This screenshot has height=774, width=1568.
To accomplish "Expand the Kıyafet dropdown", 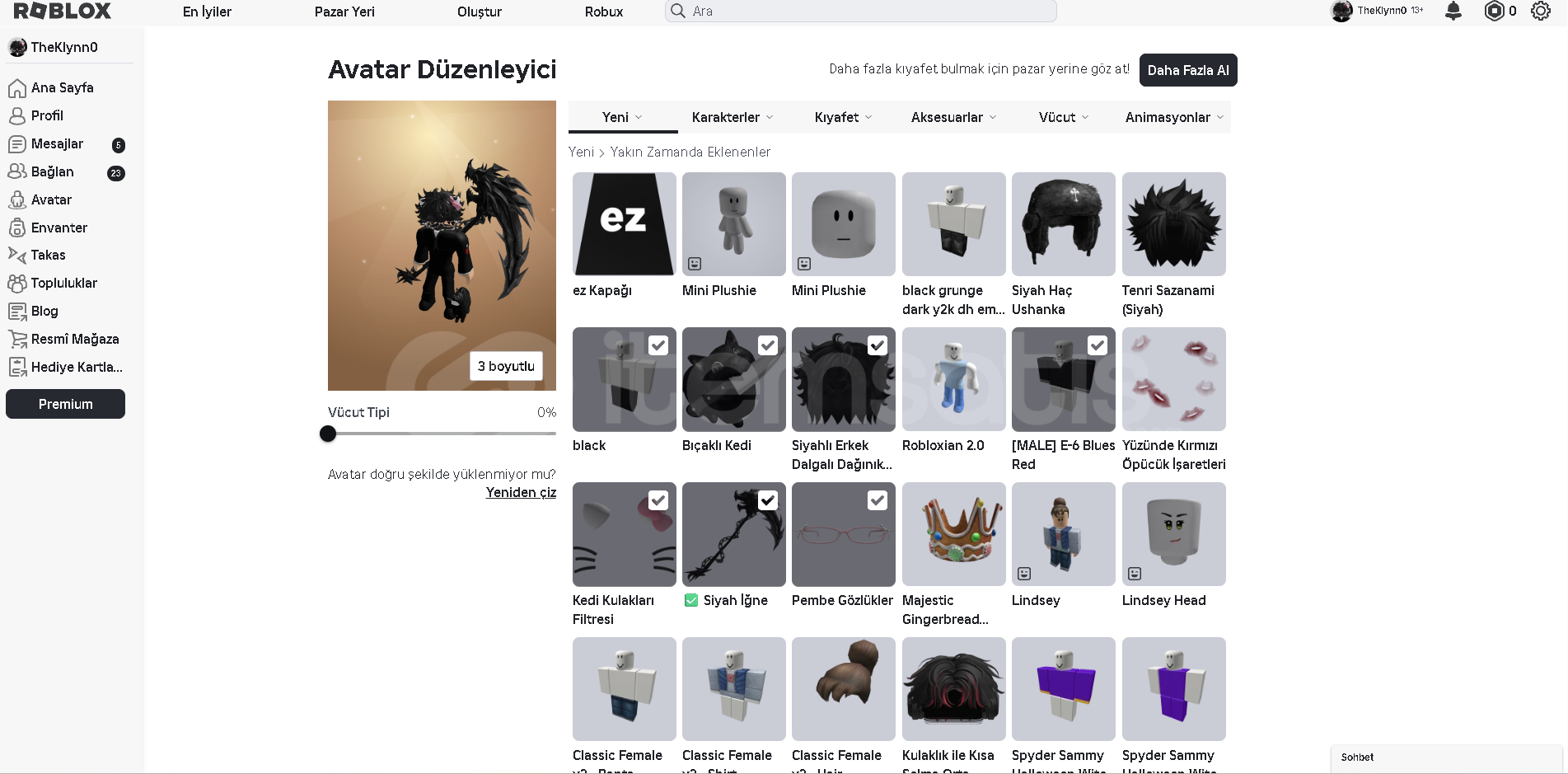I will coord(843,117).
